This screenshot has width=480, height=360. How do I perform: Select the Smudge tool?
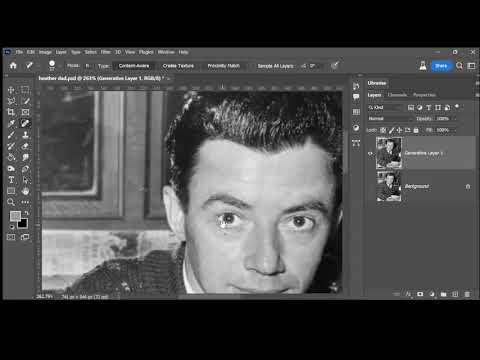pyautogui.click(x=25, y=157)
